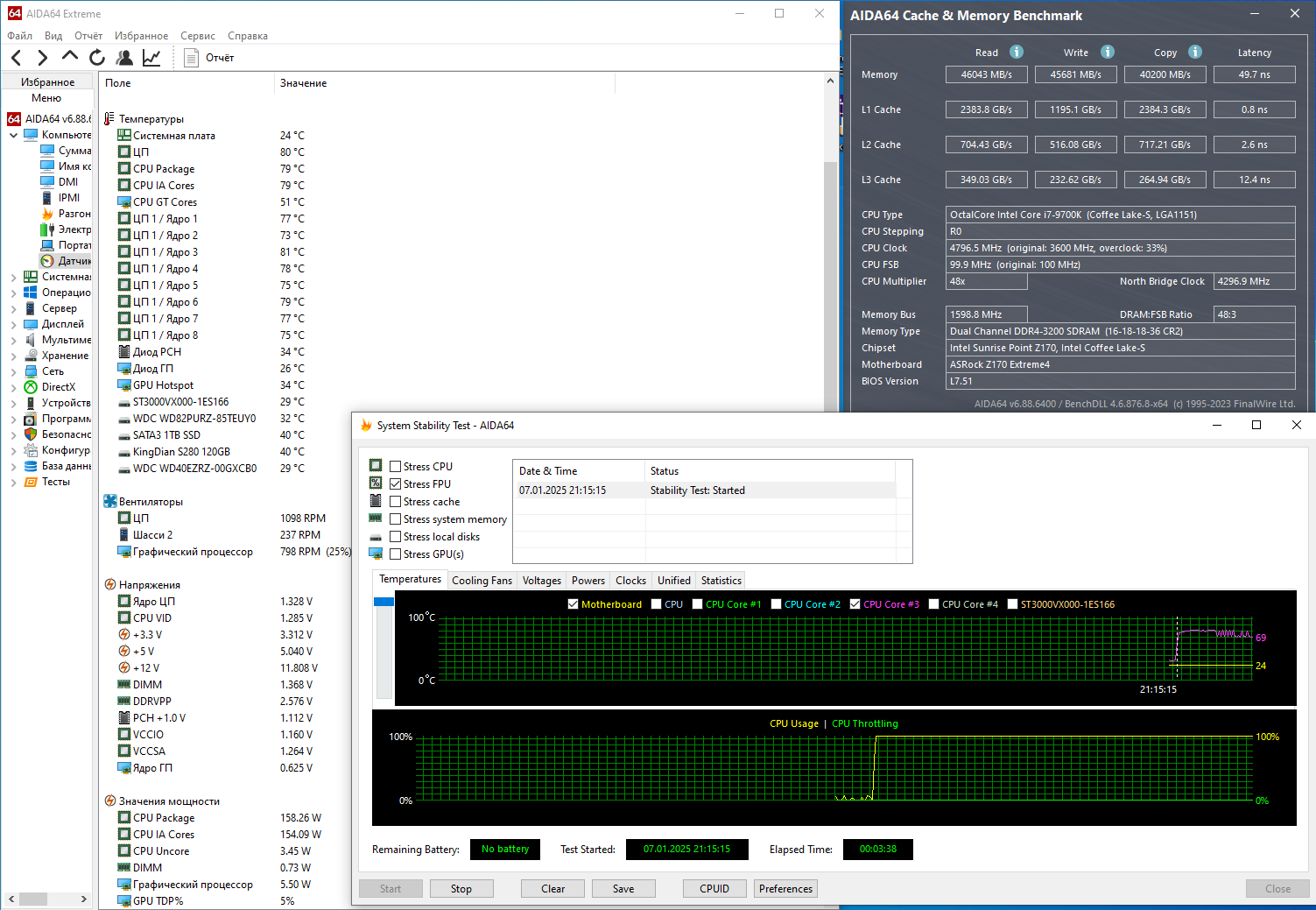Select the Тесты benchmark tree icon
Viewport: 1316px width, 910px height.
pos(31,482)
